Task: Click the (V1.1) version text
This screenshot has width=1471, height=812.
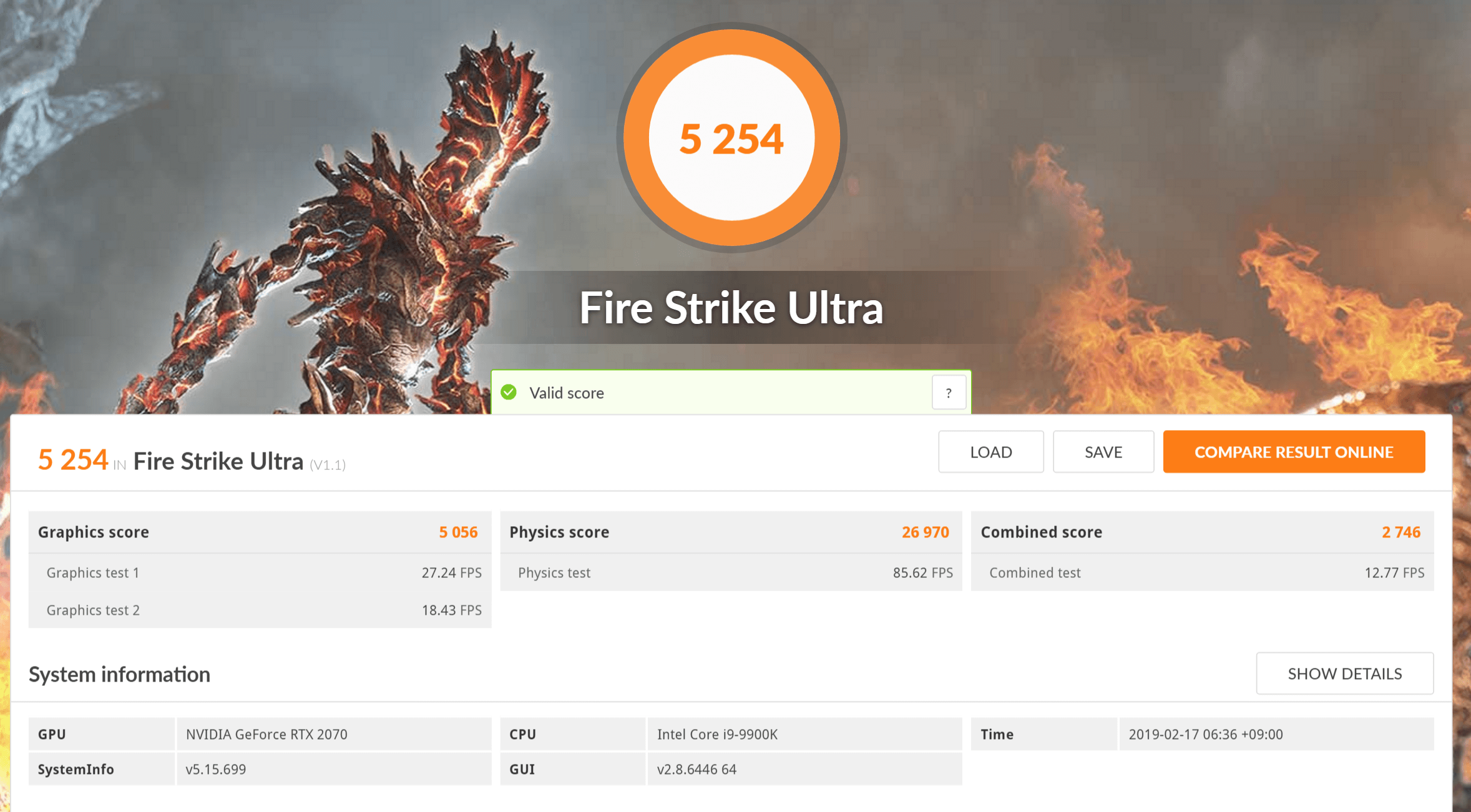Action: coord(328,464)
